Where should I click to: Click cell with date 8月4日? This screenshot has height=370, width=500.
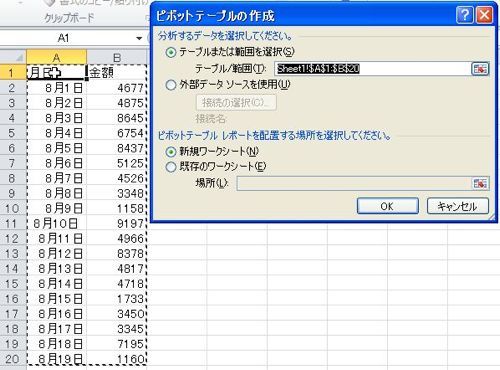click(x=56, y=133)
